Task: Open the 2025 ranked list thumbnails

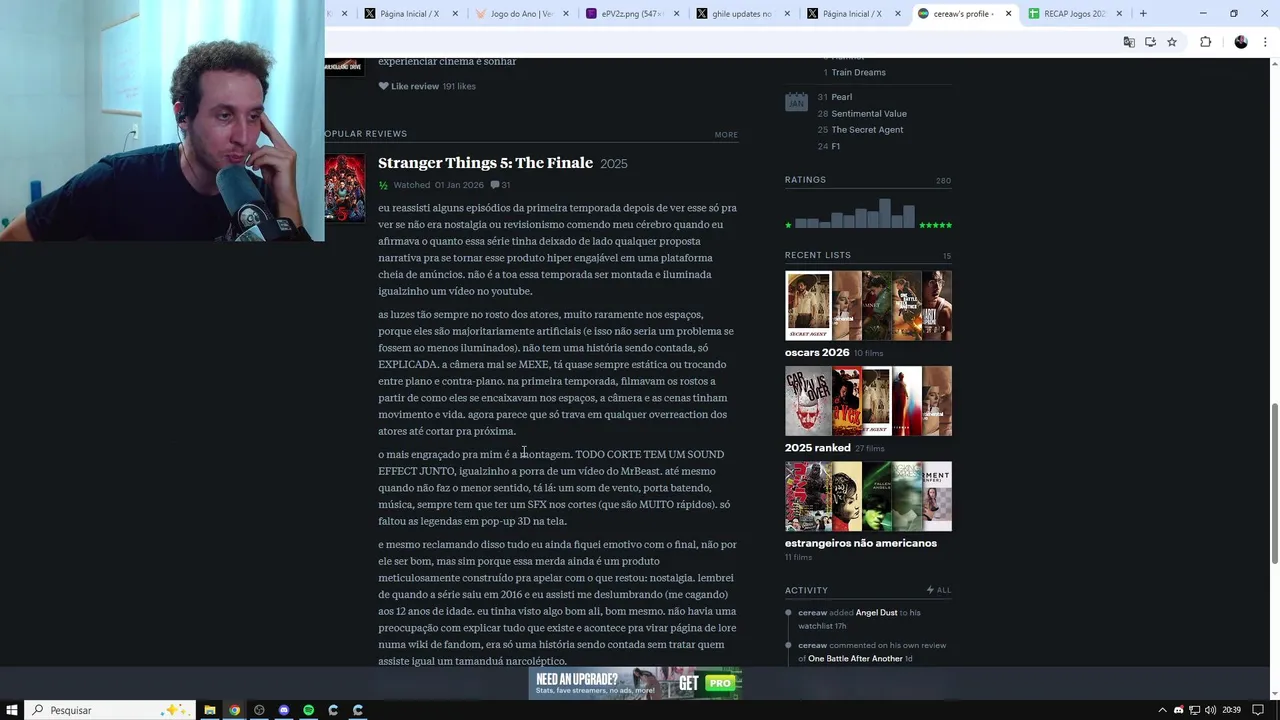Action: (868, 401)
